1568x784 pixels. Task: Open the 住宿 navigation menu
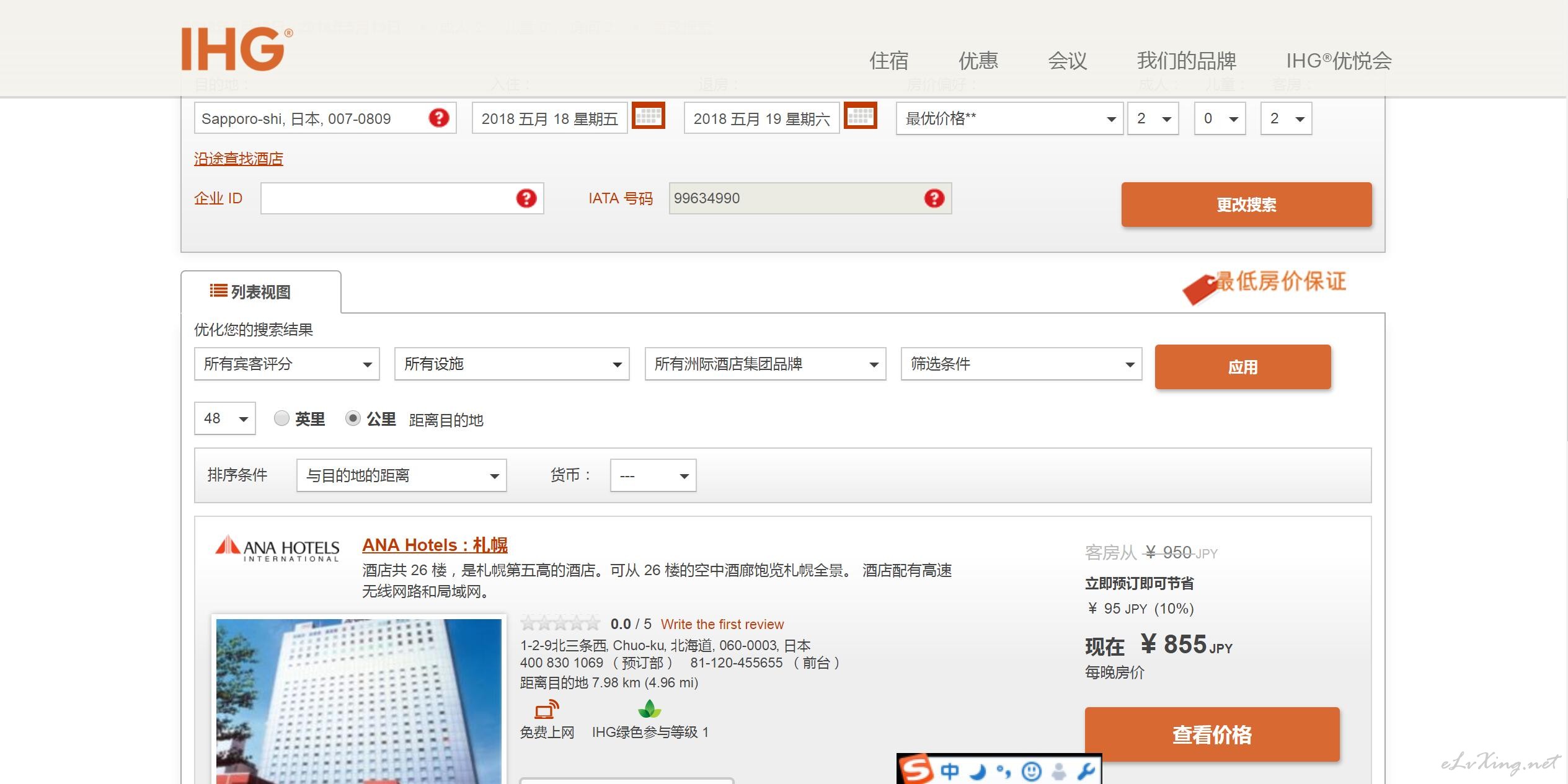click(x=889, y=61)
